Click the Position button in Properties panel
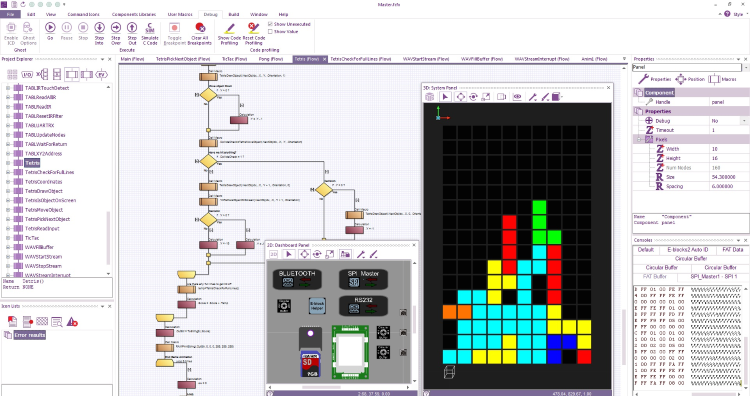Viewport: 750px width, 396px height. [x=690, y=79]
